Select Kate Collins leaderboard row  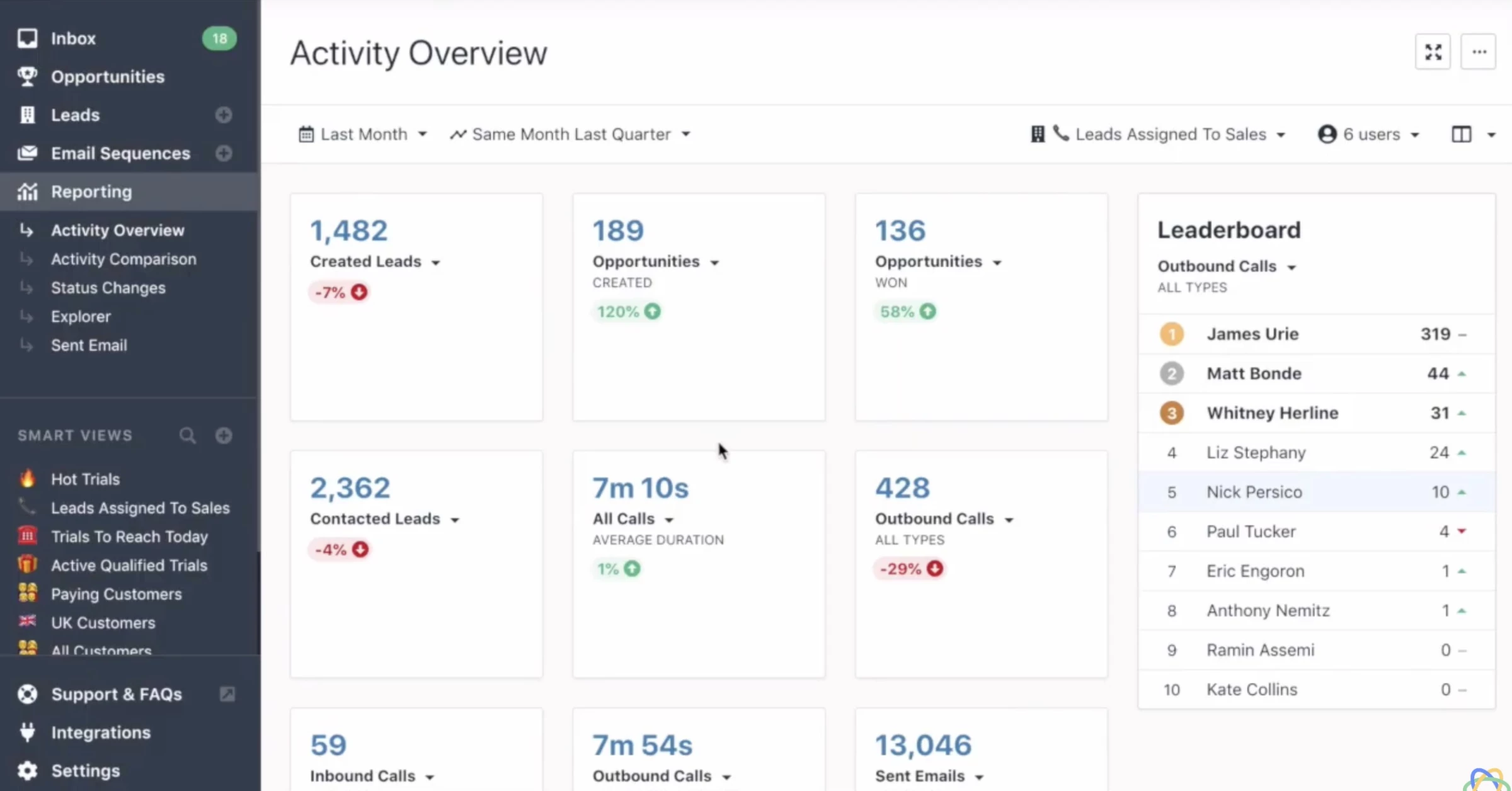click(x=1317, y=690)
